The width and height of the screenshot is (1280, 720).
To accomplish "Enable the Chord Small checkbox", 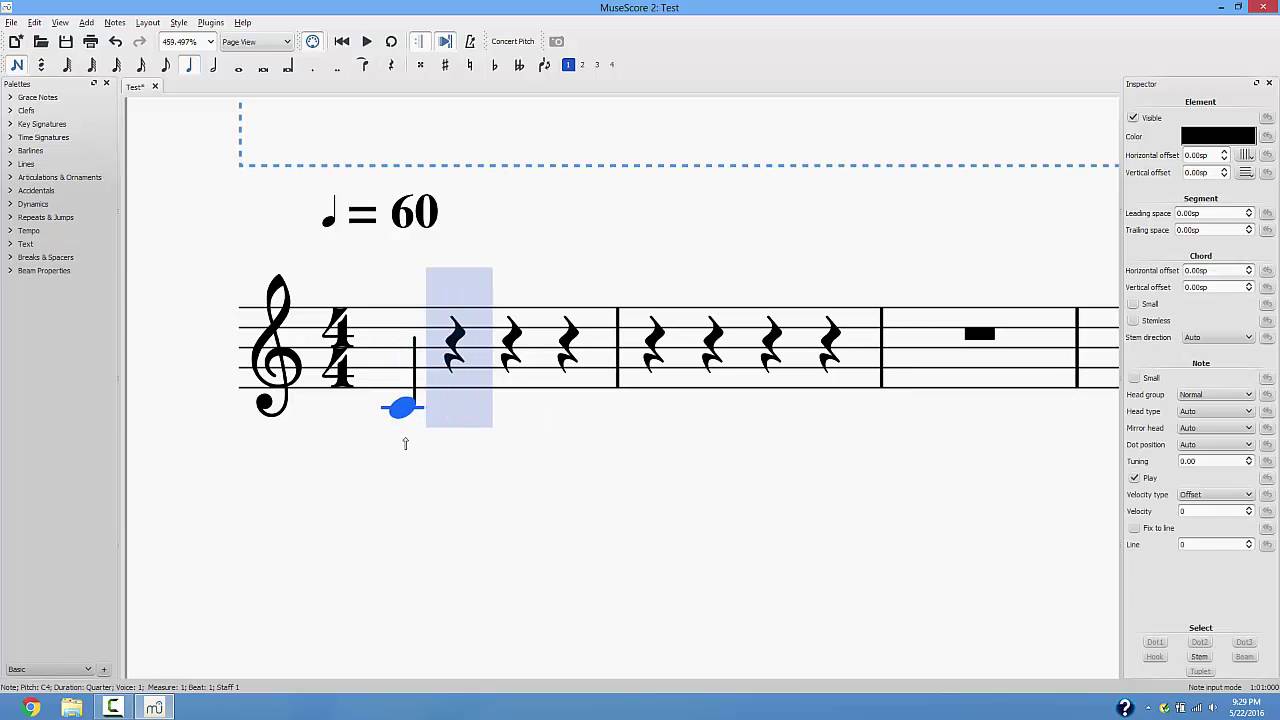I will coord(1133,304).
